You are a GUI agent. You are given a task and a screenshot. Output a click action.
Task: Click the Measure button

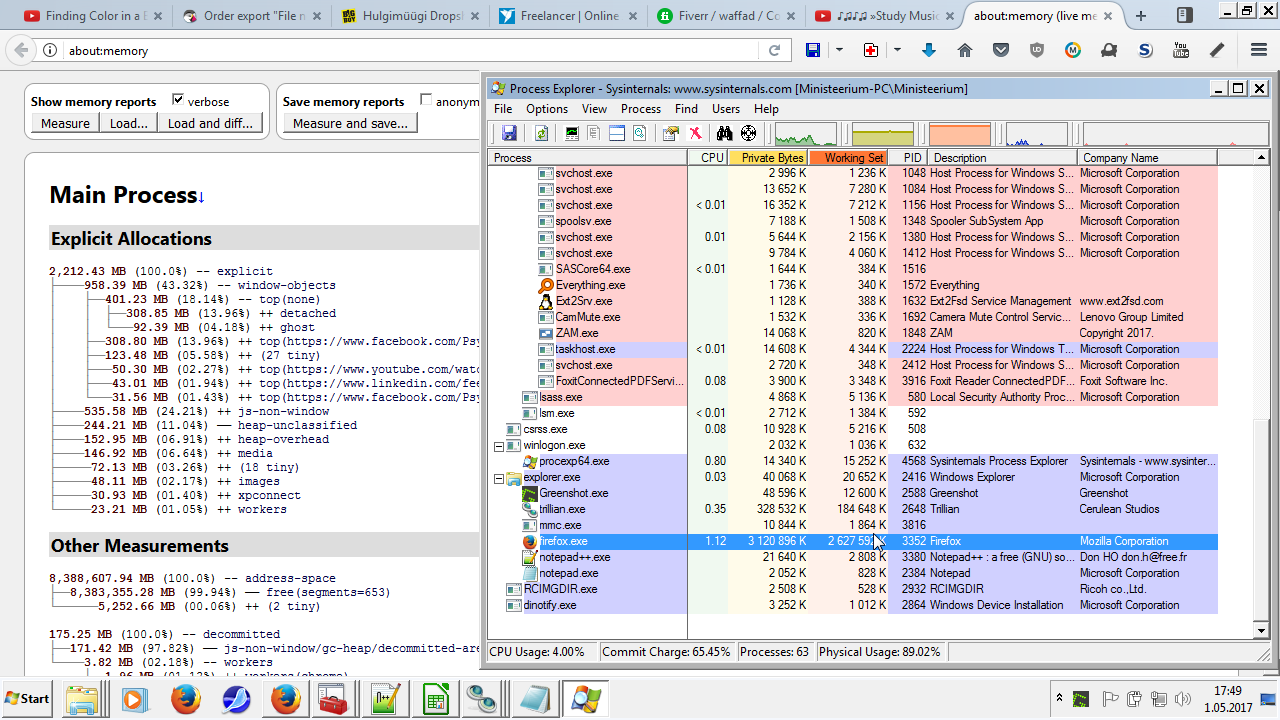[65, 123]
